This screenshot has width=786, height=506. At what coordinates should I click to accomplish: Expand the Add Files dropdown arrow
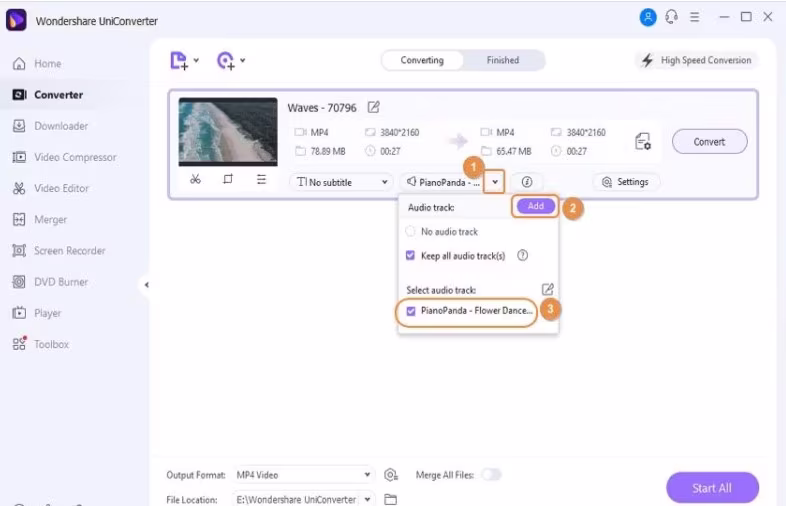pos(196,60)
